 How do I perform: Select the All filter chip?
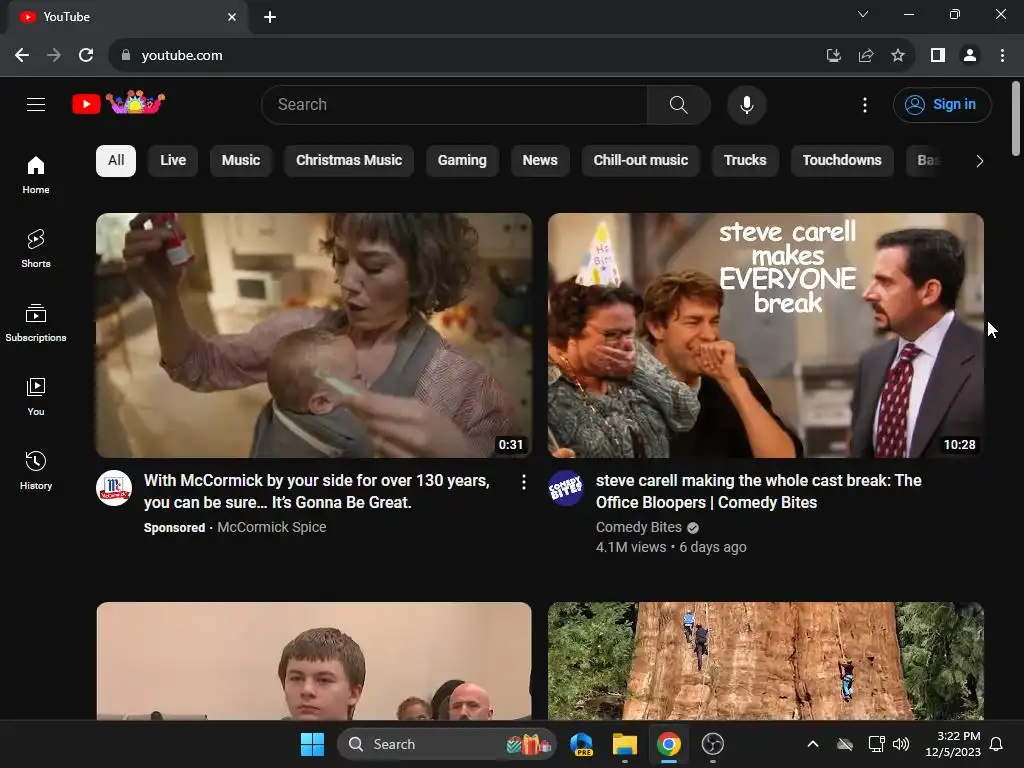116,161
